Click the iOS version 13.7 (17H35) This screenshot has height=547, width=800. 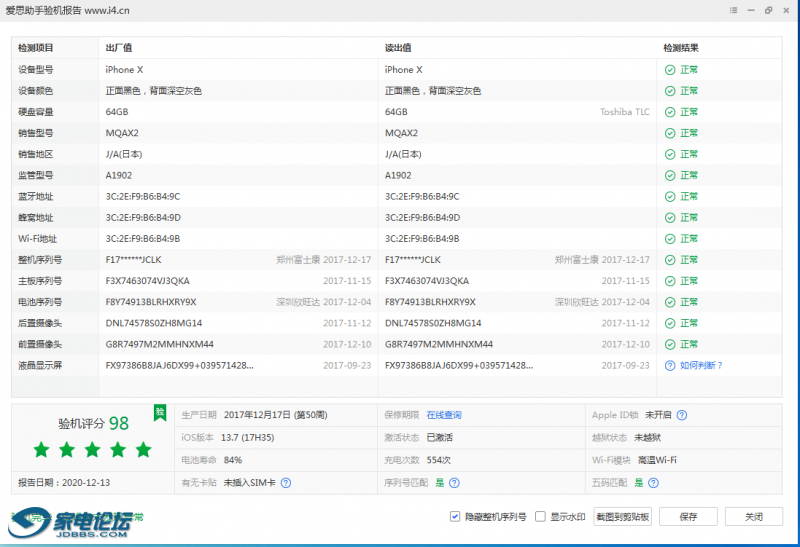pyautogui.click(x=247, y=438)
